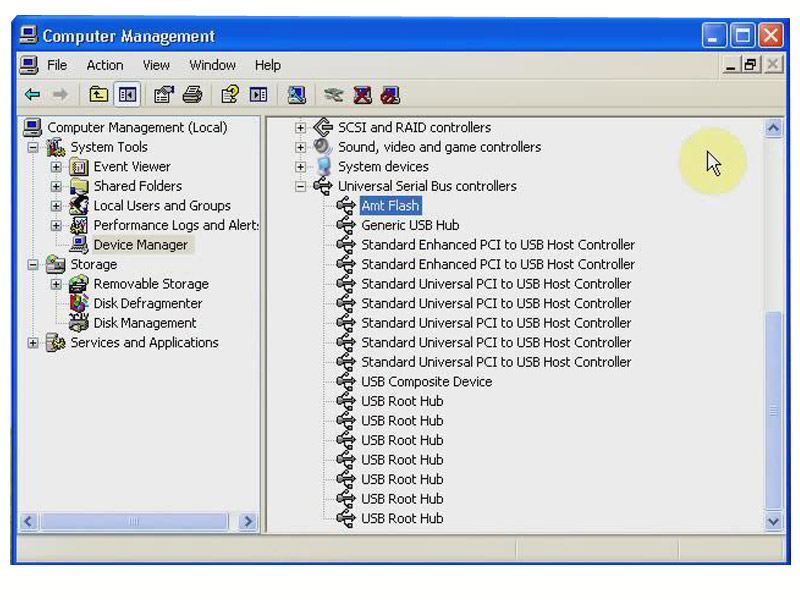Restore the inner console window
The height and width of the screenshot is (600, 800).
click(x=751, y=65)
